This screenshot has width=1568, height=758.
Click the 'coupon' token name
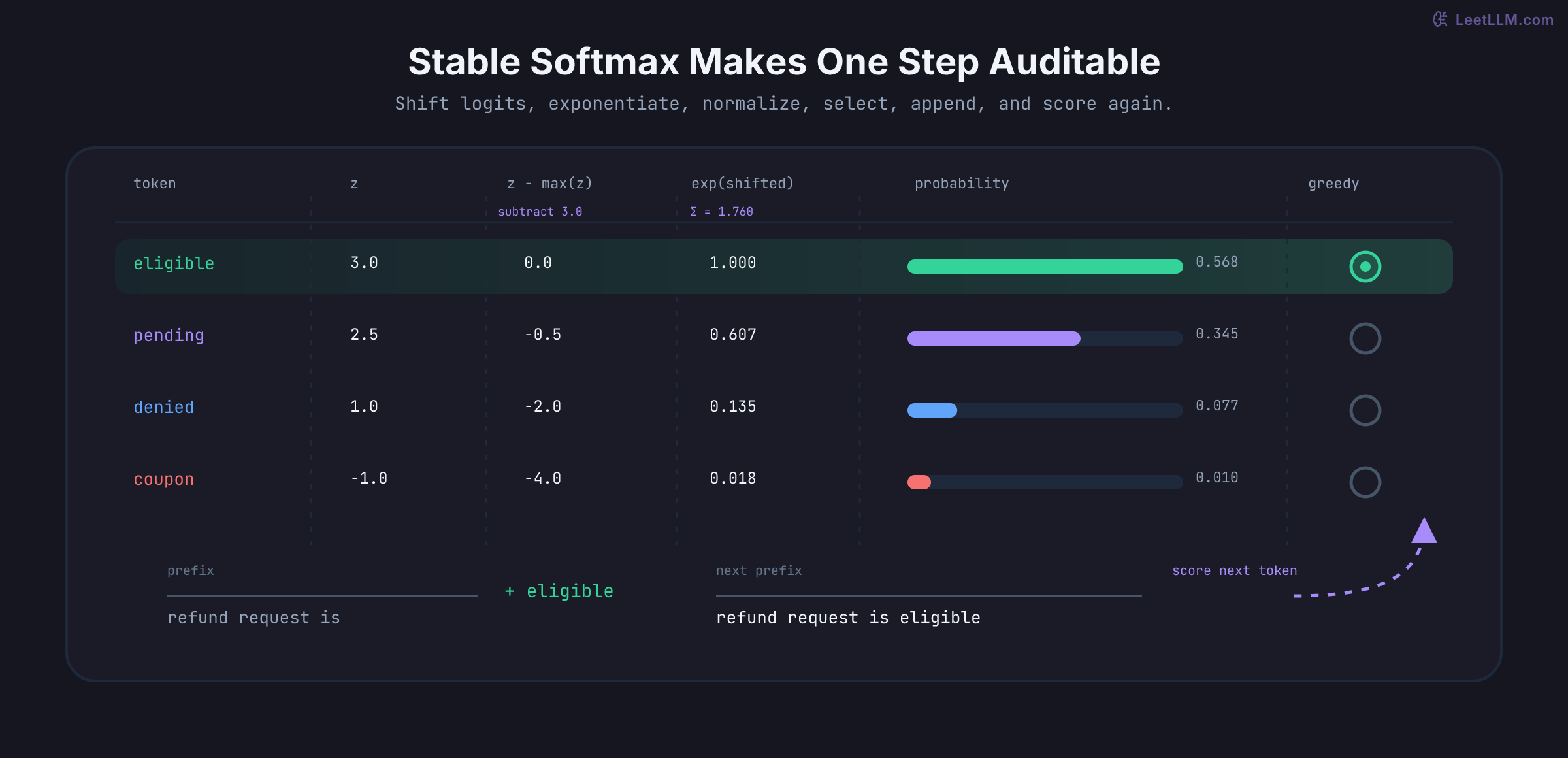tap(163, 480)
